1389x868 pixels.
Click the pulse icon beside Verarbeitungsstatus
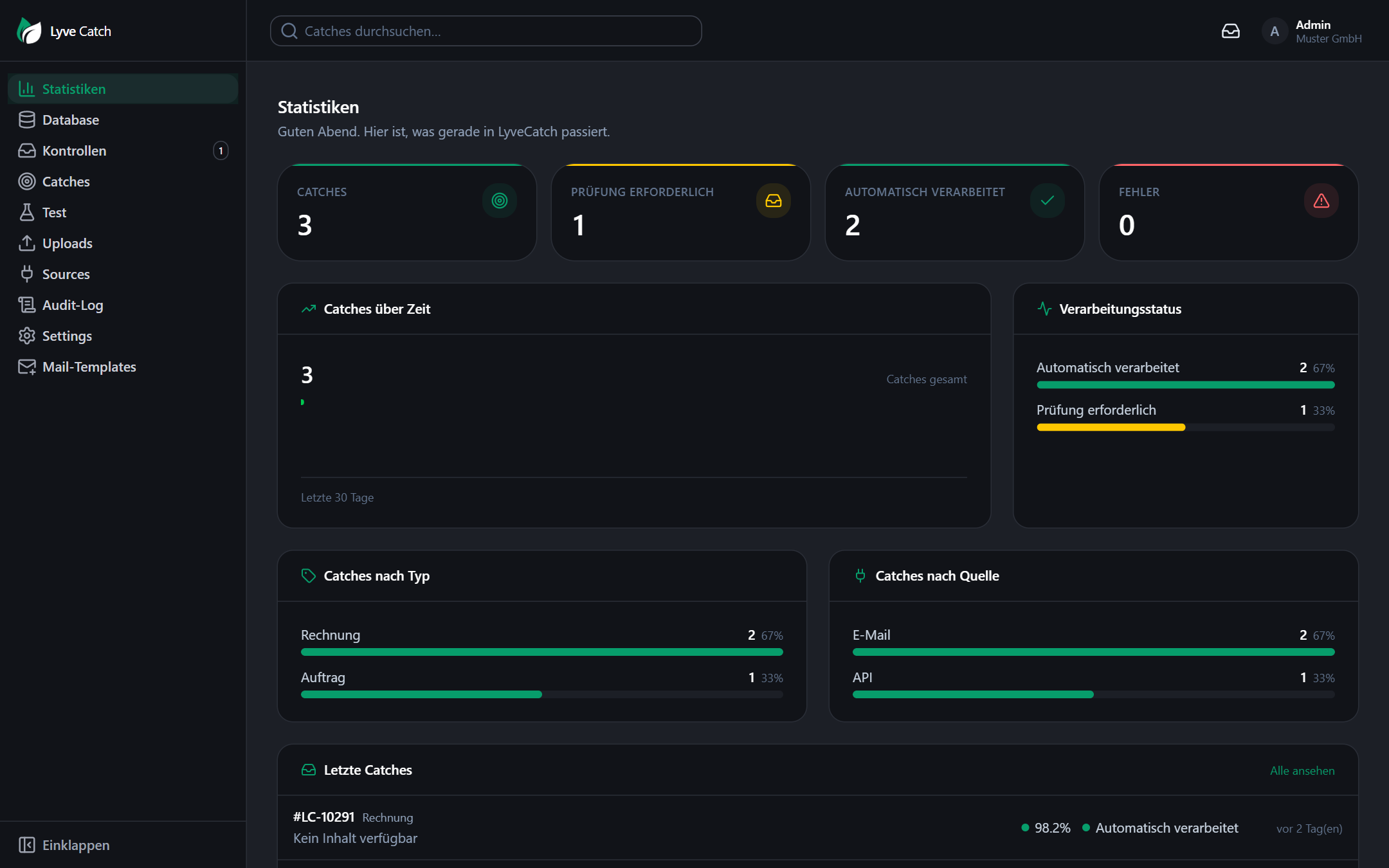1044,309
